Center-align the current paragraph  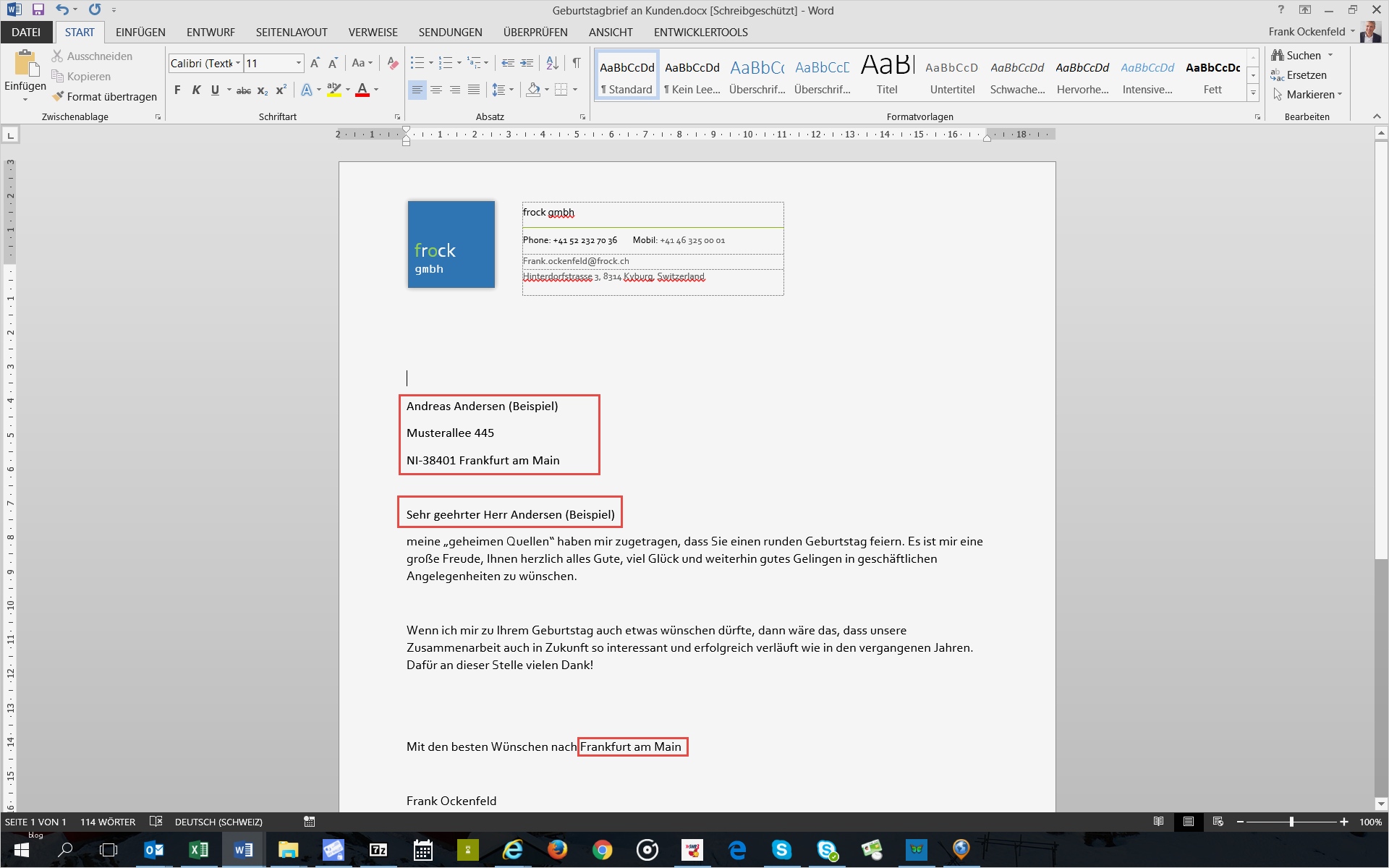pyautogui.click(x=436, y=90)
